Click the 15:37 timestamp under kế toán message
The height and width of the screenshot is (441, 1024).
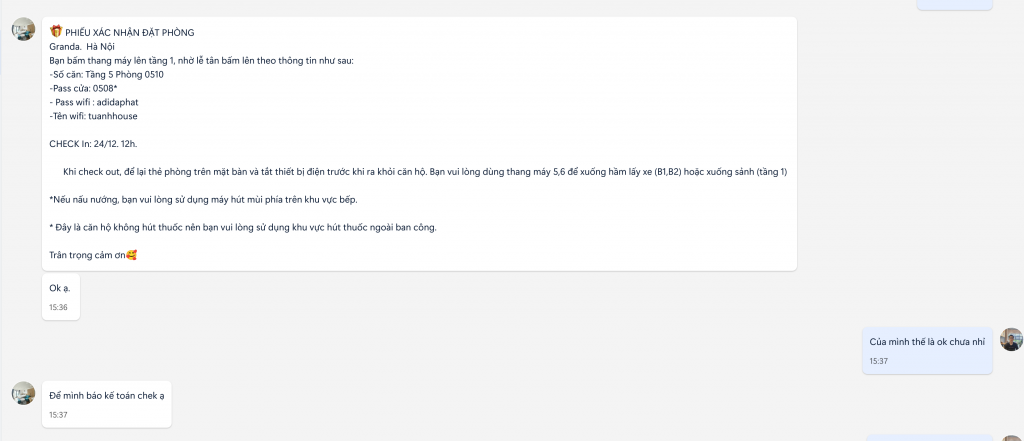click(58, 415)
